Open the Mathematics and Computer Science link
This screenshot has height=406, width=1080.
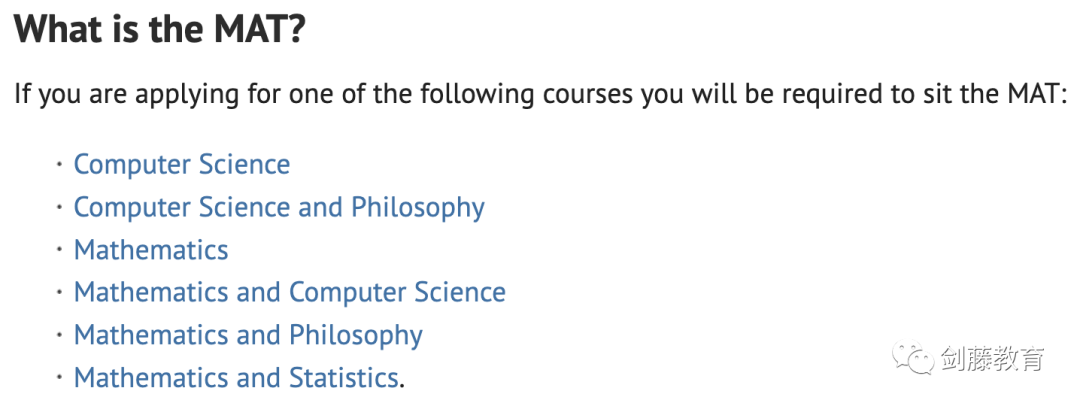[x=290, y=292]
